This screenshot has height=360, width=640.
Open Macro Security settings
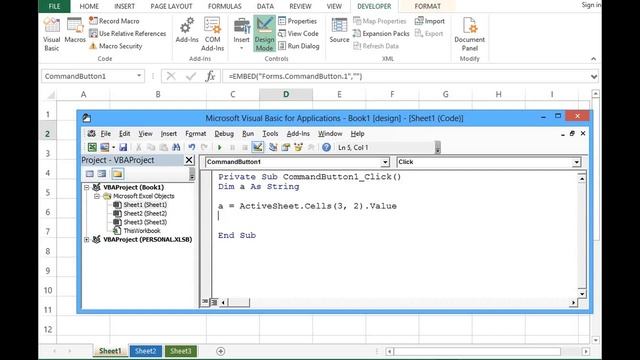(x=116, y=46)
